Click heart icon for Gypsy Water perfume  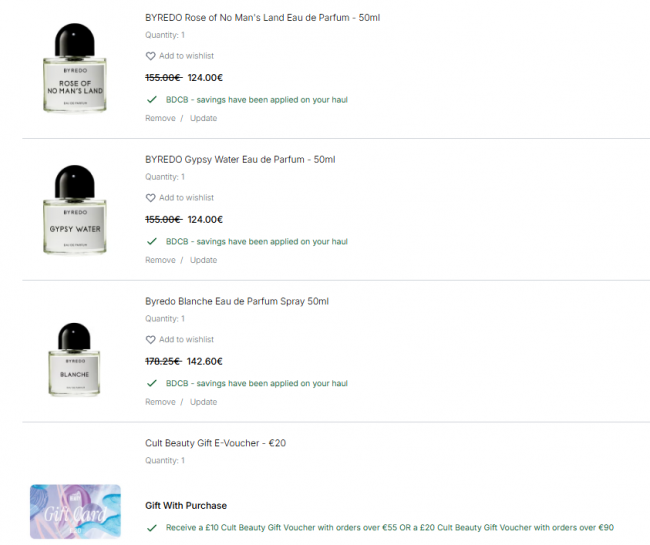pyautogui.click(x=150, y=198)
